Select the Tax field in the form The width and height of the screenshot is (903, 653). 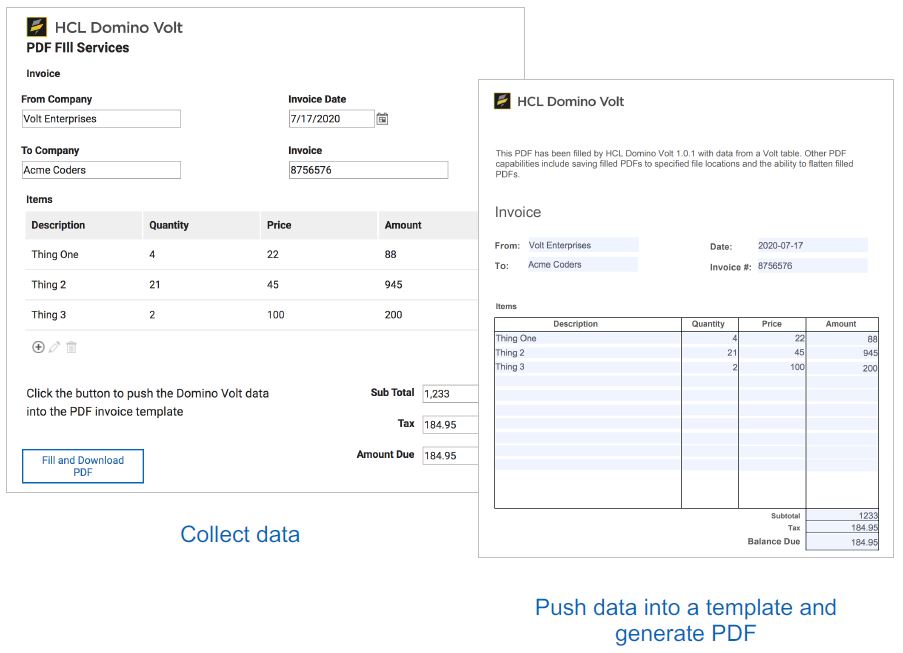pyautogui.click(x=450, y=425)
